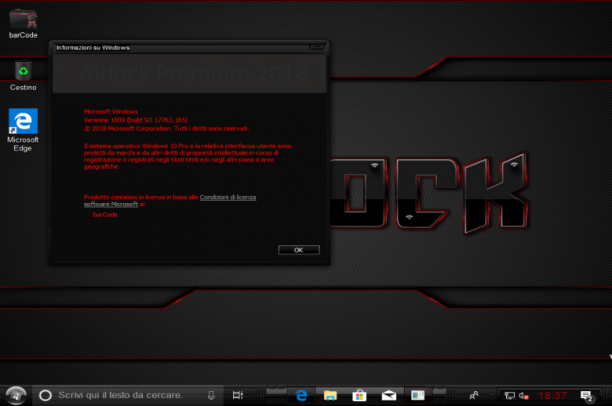Activate the microphone voice search icon
612x406 pixels.
coord(211,395)
